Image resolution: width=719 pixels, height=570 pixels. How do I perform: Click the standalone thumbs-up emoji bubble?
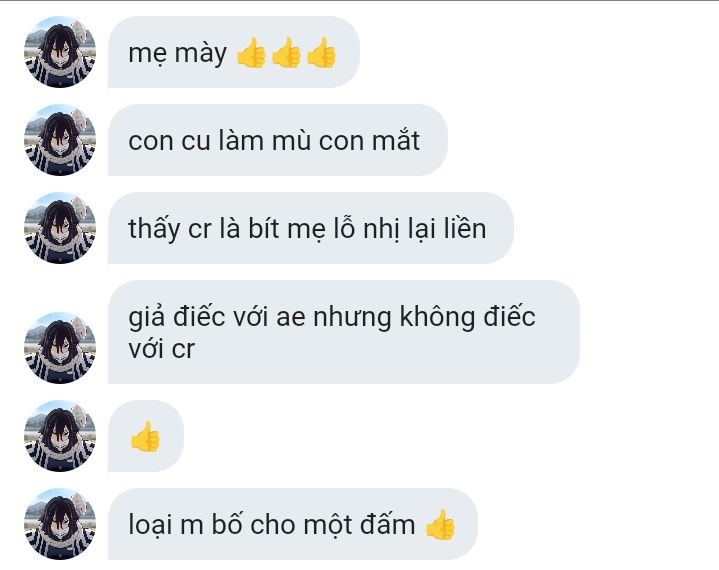click(146, 436)
